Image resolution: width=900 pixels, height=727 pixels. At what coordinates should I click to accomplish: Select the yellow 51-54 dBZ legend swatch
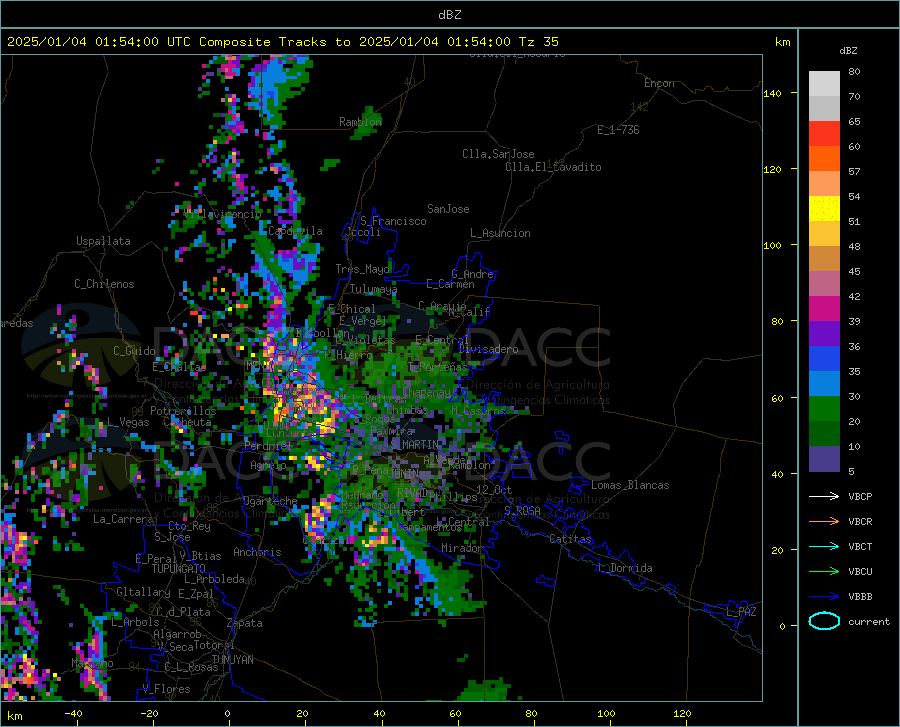pos(824,209)
